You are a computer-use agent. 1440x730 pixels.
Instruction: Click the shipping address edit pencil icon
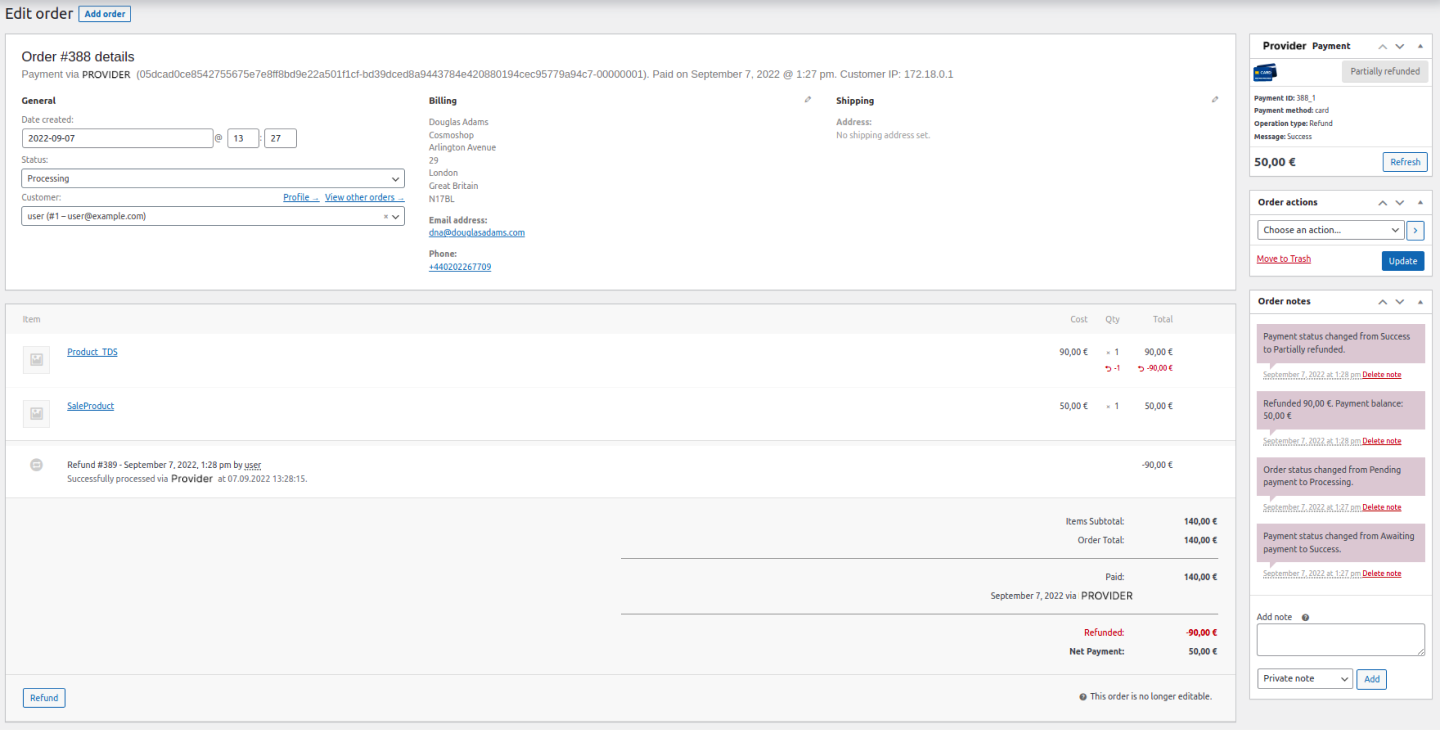pyautogui.click(x=1215, y=100)
